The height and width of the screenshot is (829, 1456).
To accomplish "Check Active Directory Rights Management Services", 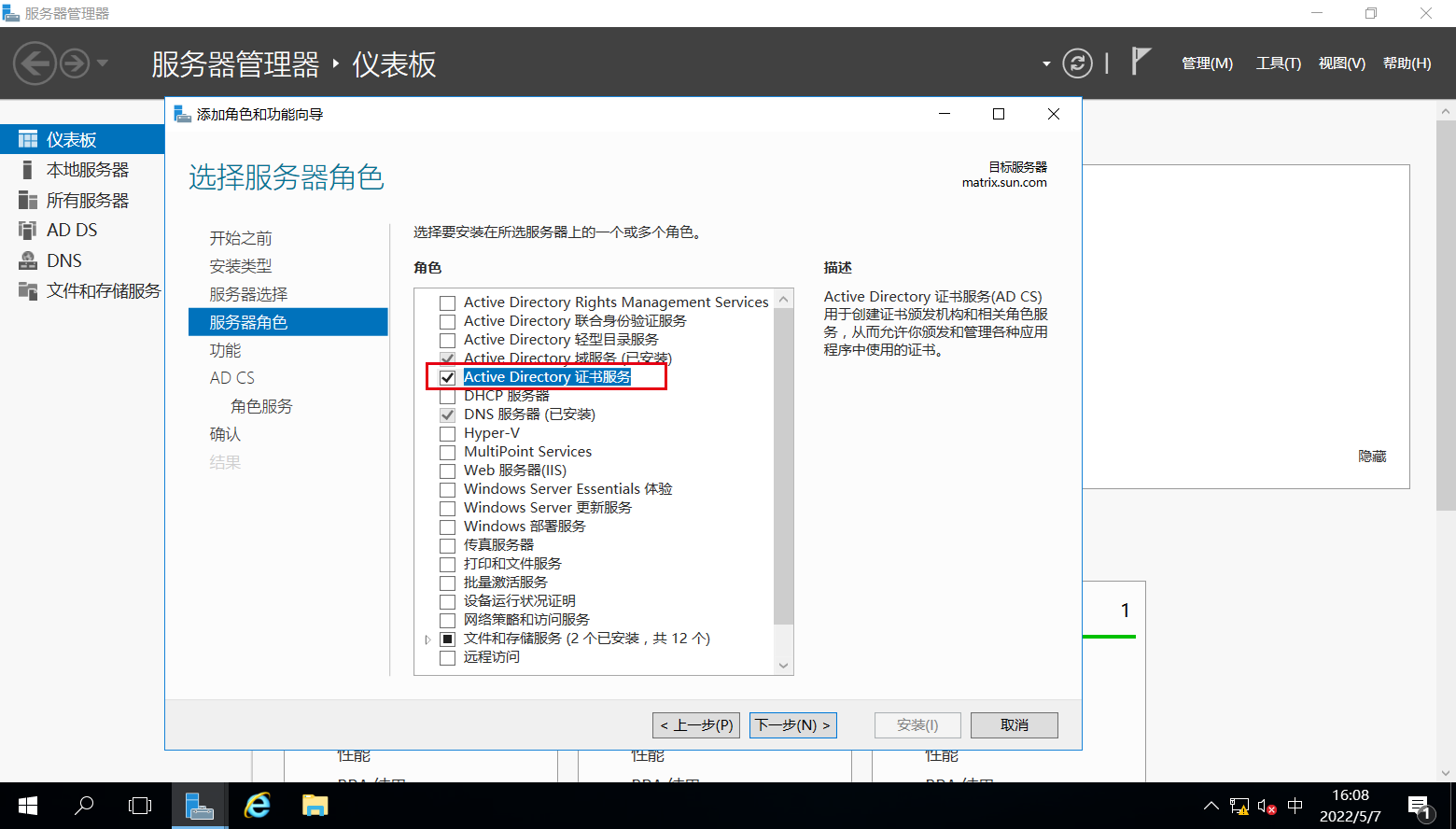I will coord(448,302).
